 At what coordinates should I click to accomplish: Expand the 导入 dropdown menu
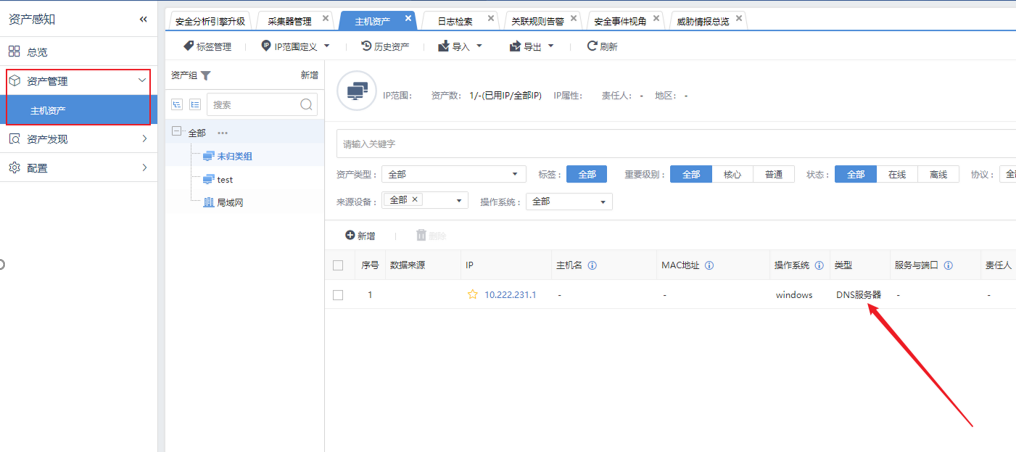(460, 46)
